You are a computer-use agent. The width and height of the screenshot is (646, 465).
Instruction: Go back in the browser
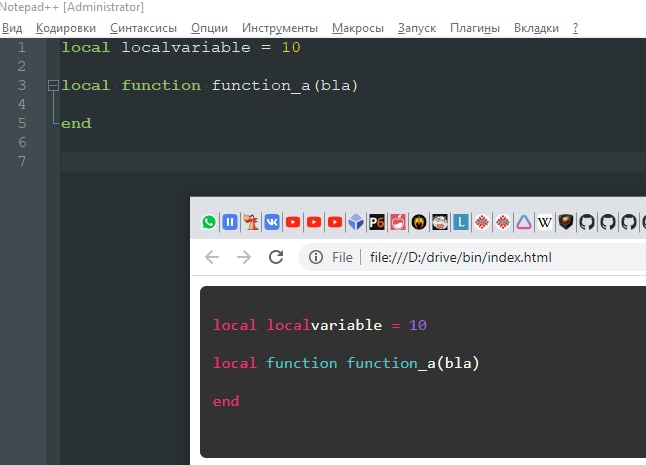[x=212, y=257]
